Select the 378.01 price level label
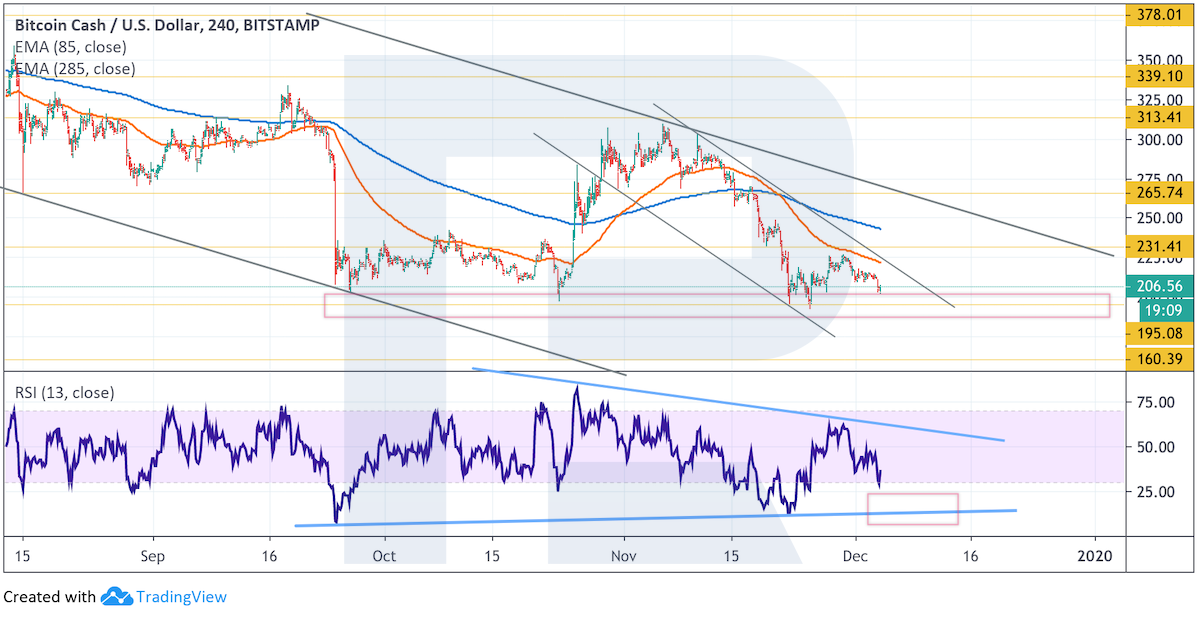 pyautogui.click(x=1157, y=15)
